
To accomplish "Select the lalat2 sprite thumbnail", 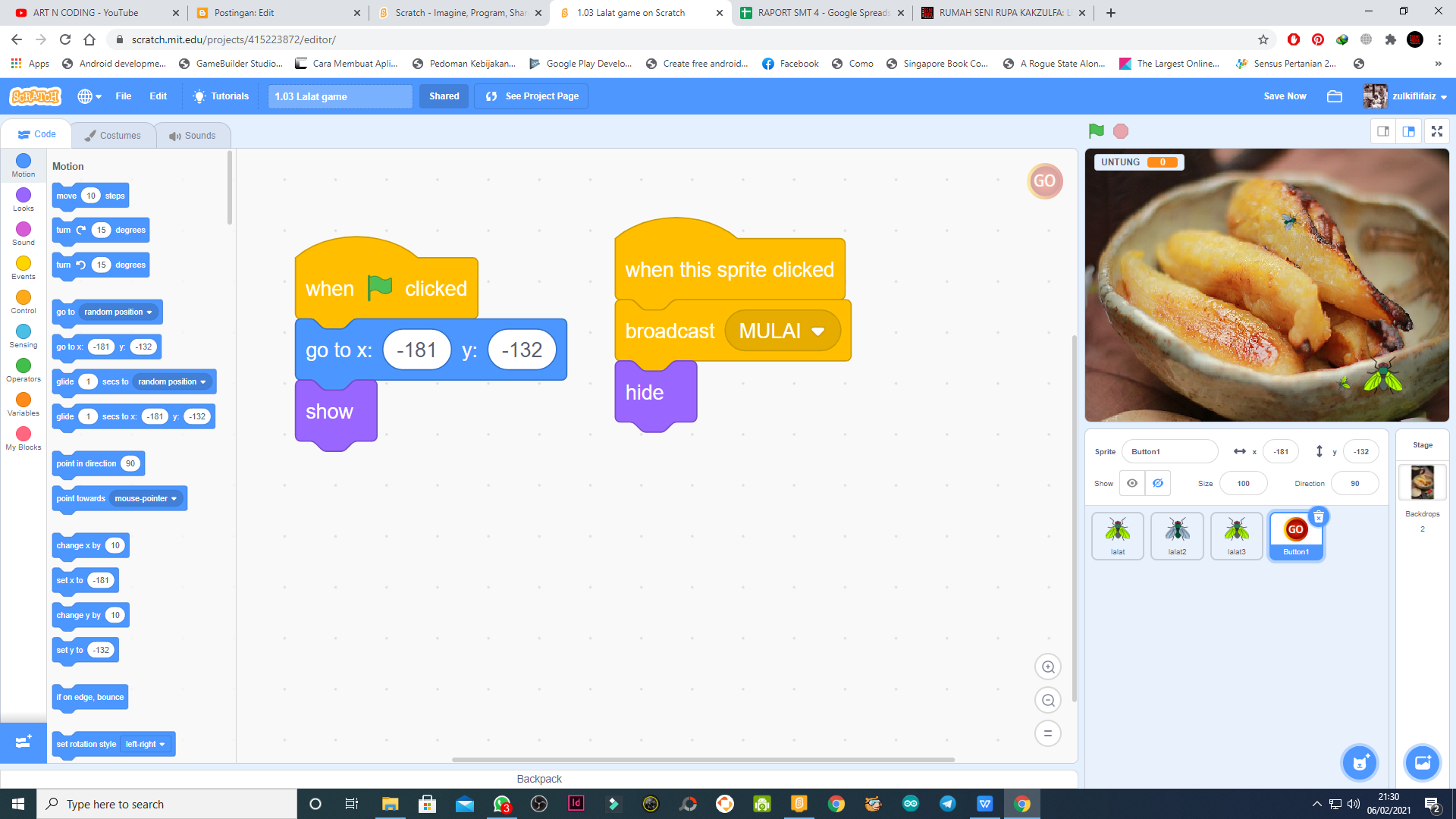I will [1177, 535].
